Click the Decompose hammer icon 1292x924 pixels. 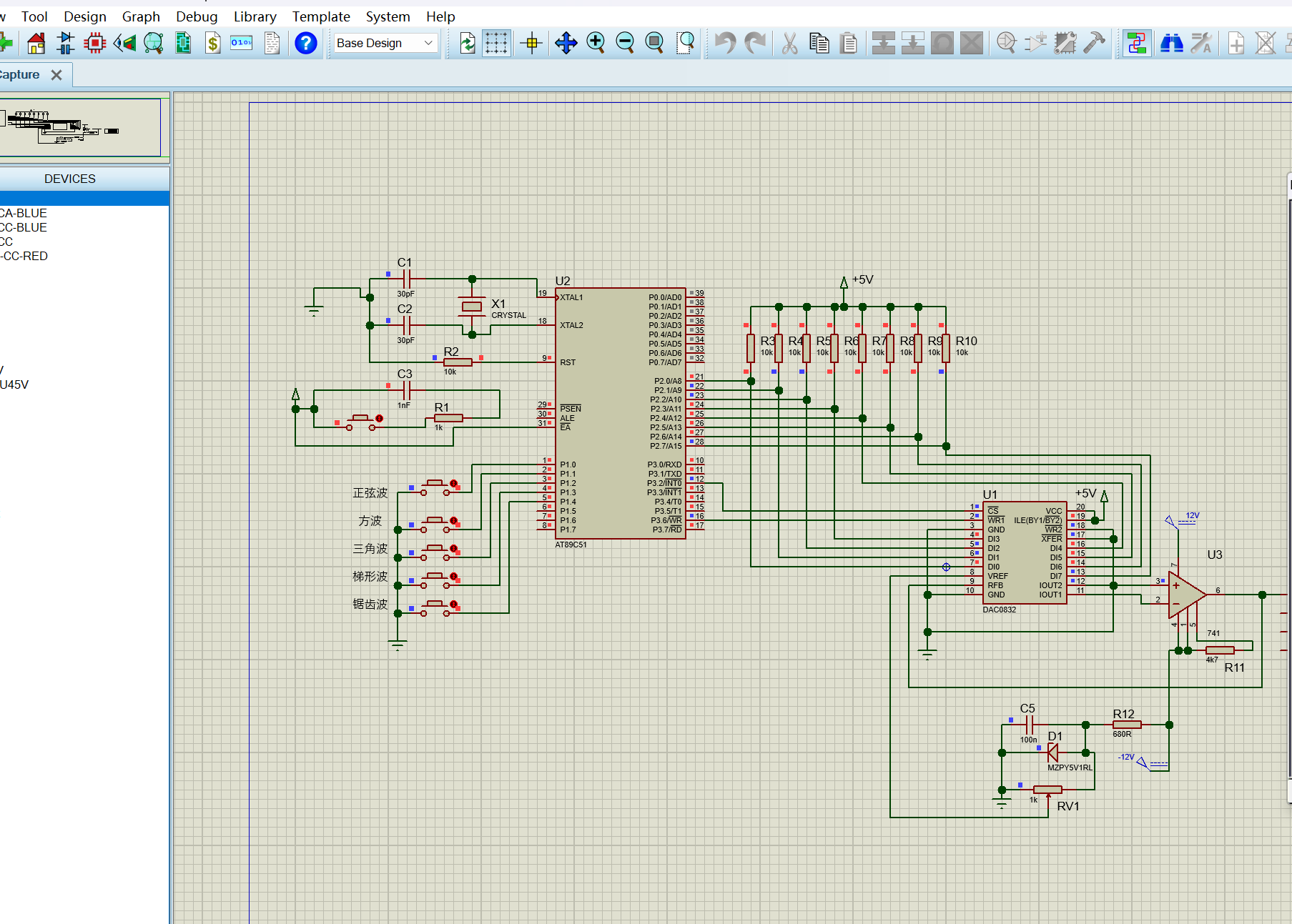coord(1095,44)
